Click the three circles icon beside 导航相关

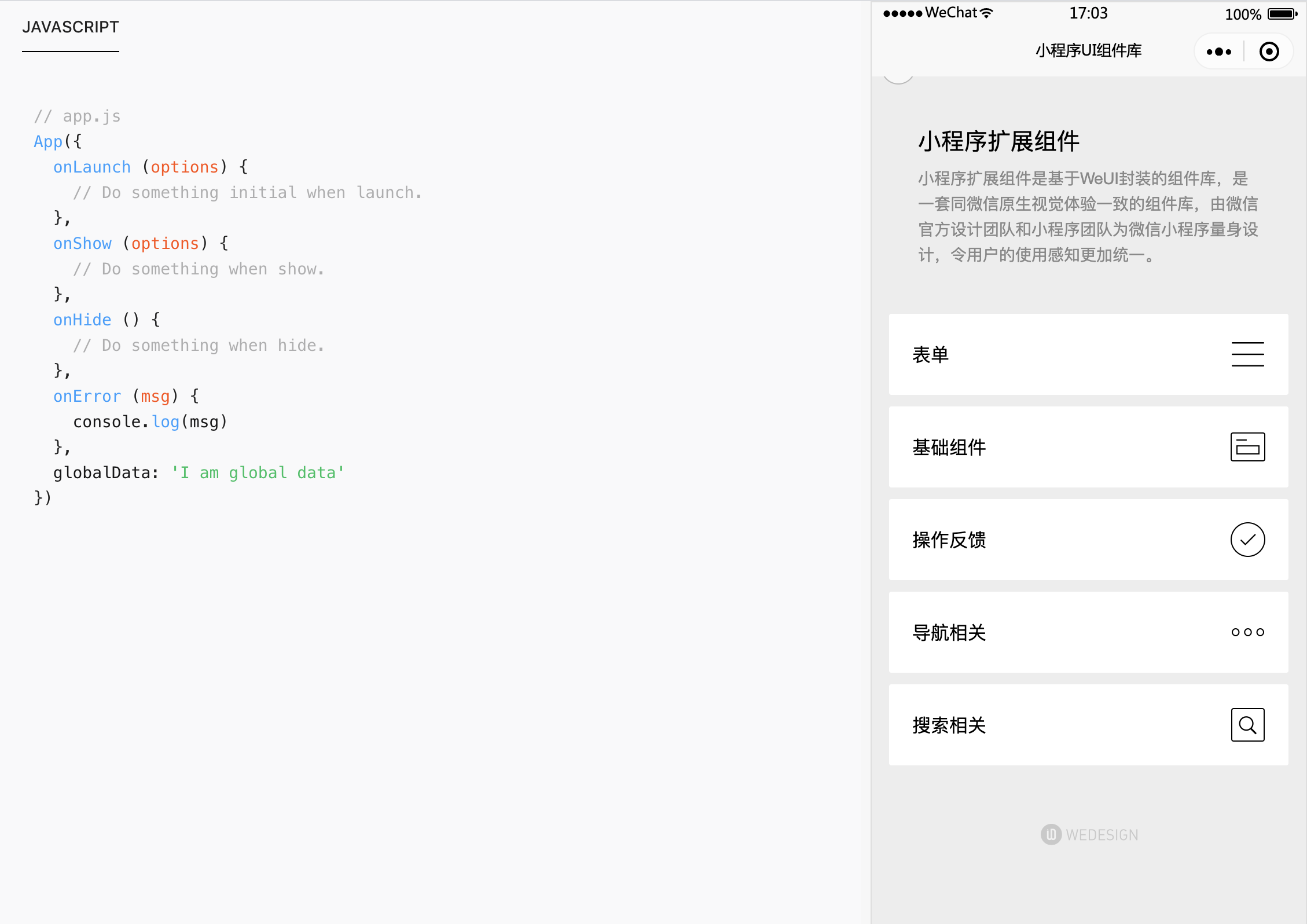pos(1247,632)
